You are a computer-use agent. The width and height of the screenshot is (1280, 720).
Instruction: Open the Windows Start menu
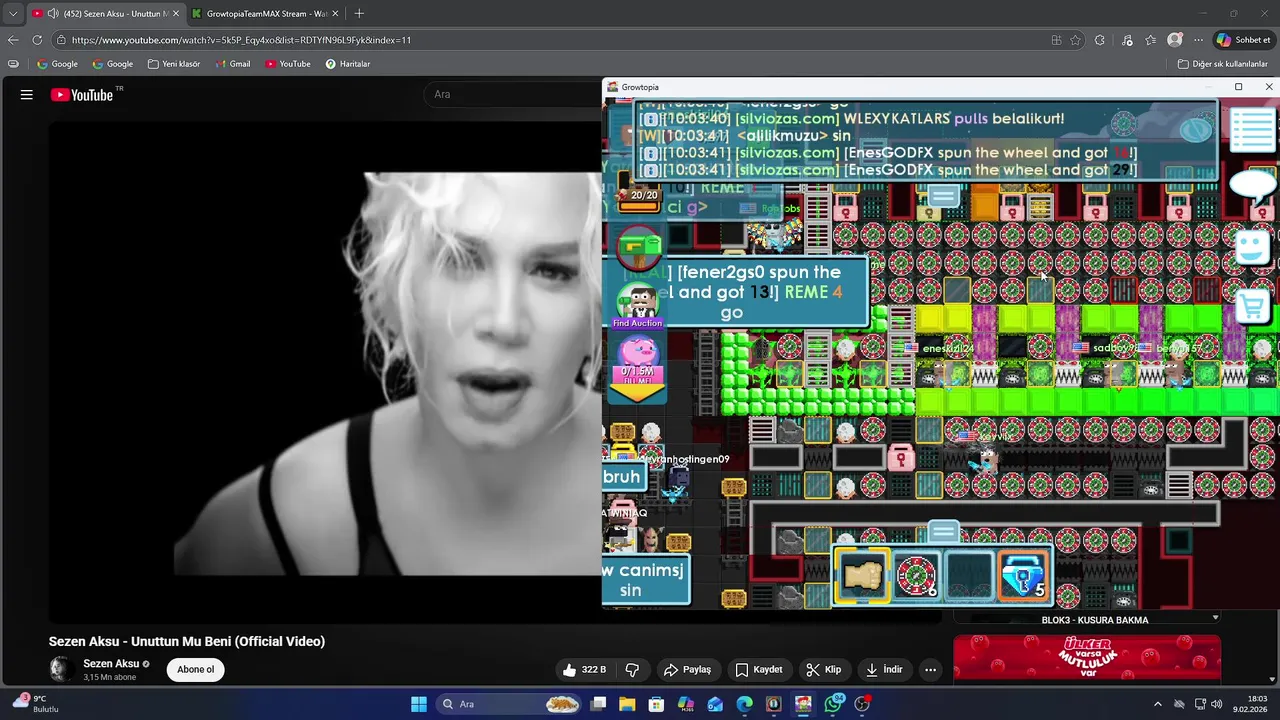(419, 704)
